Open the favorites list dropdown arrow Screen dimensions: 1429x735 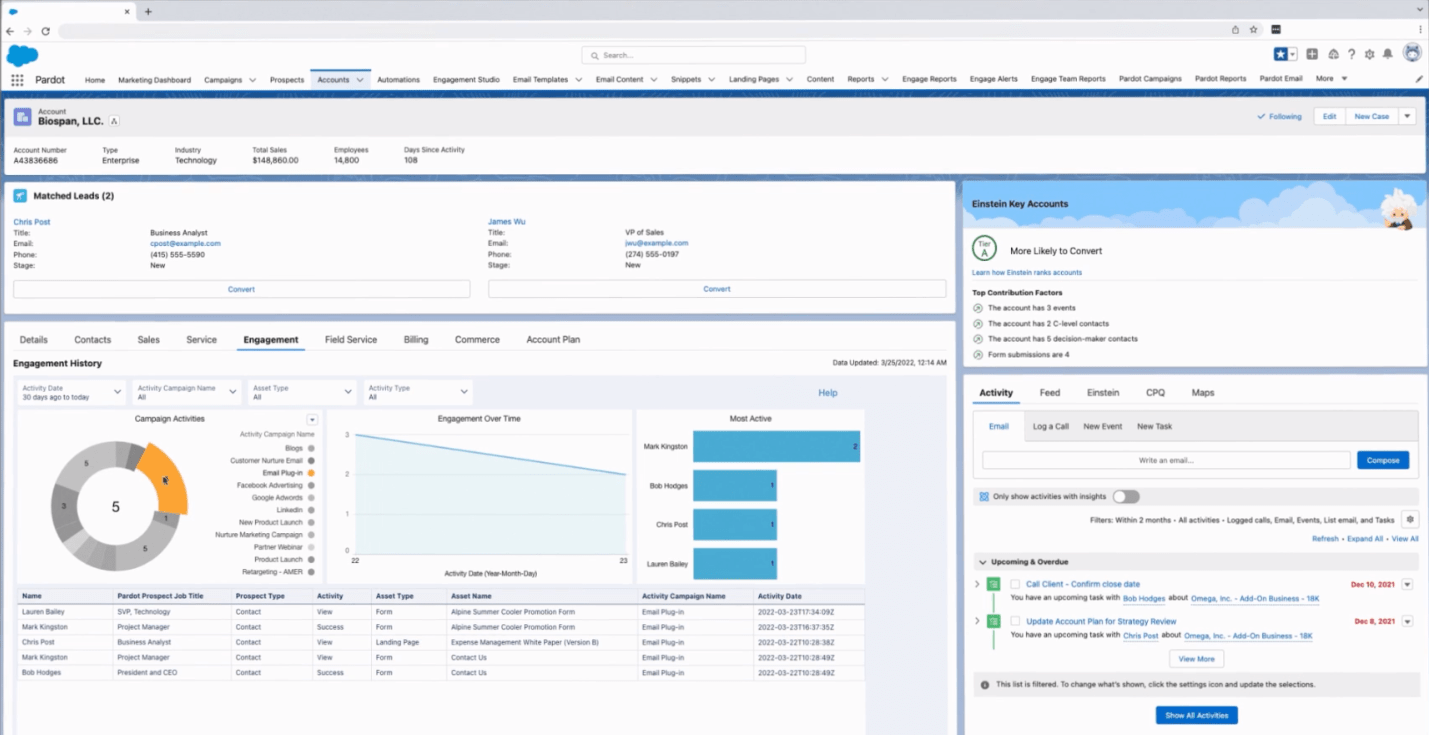[1293, 54]
